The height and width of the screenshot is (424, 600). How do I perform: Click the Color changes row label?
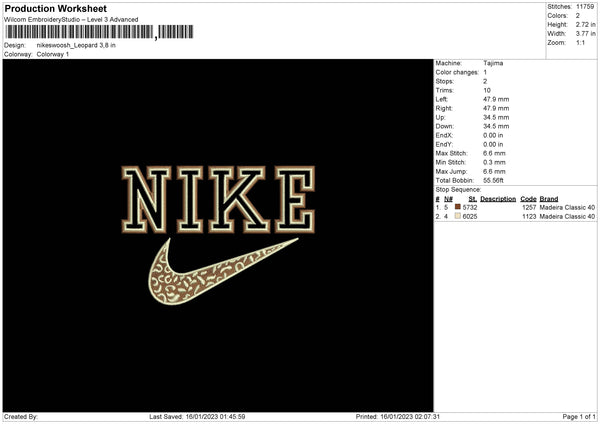(457, 72)
